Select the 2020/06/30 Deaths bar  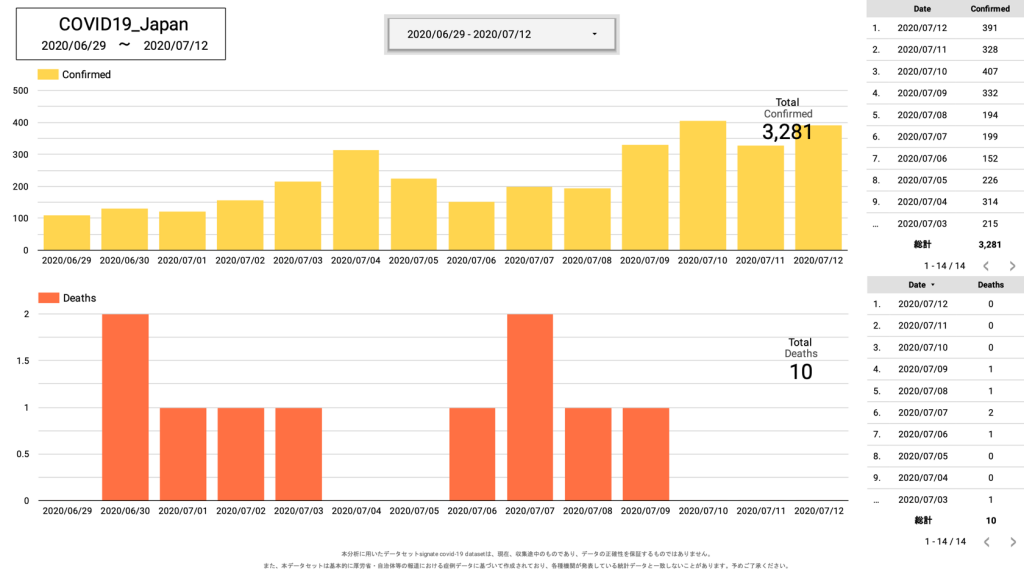tap(125, 407)
